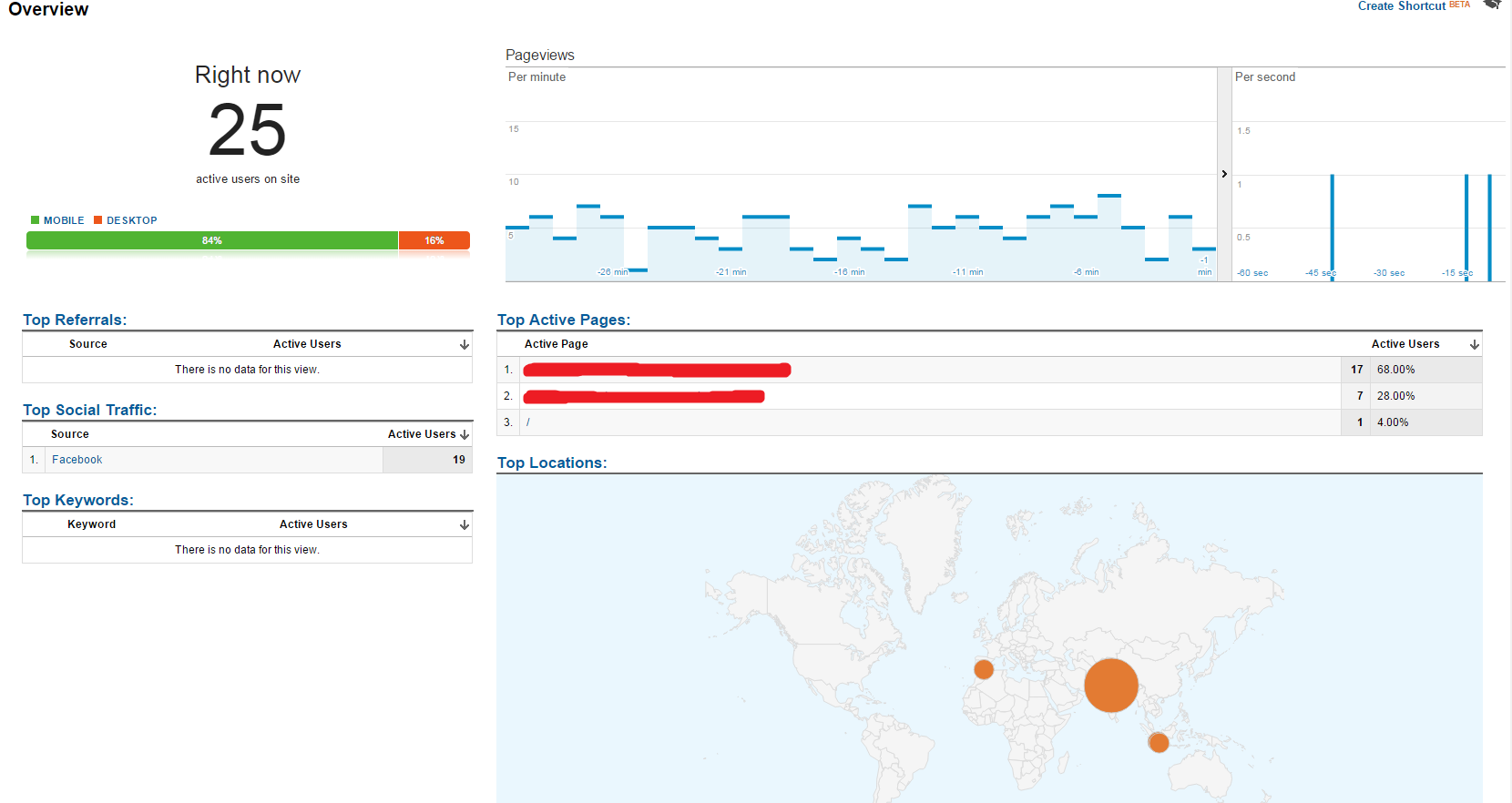
Task: Select the small orange bubble over West Africa
Action: [x=984, y=669]
